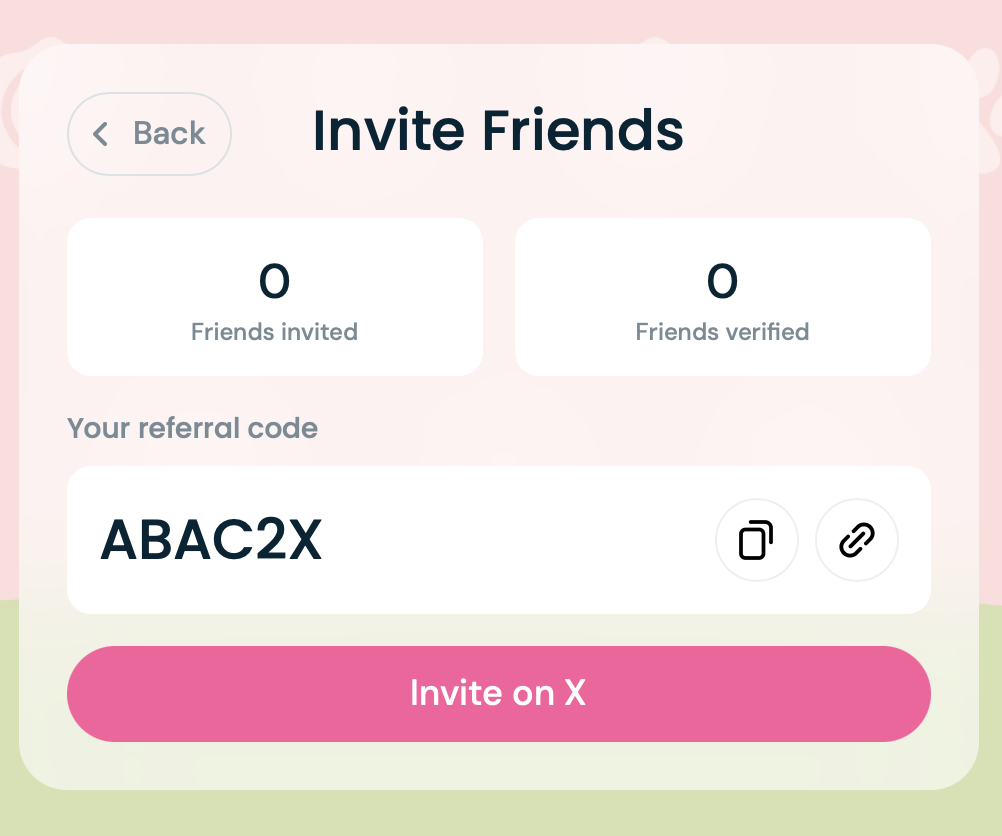Click the word "Friends" in the page title
1002x836 pixels.
pos(582,131)
